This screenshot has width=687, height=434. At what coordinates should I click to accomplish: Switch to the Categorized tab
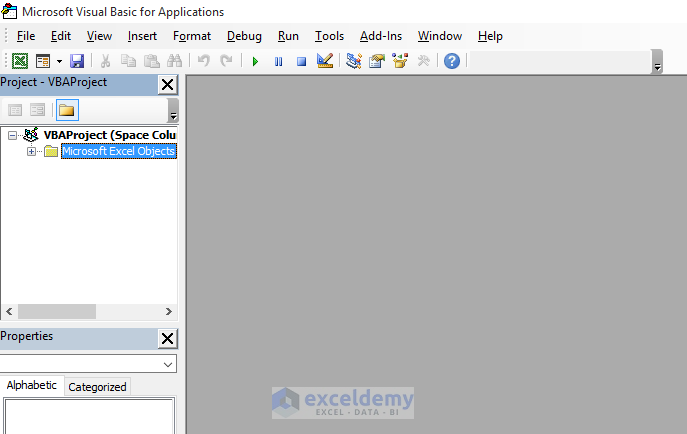[97, 387]
